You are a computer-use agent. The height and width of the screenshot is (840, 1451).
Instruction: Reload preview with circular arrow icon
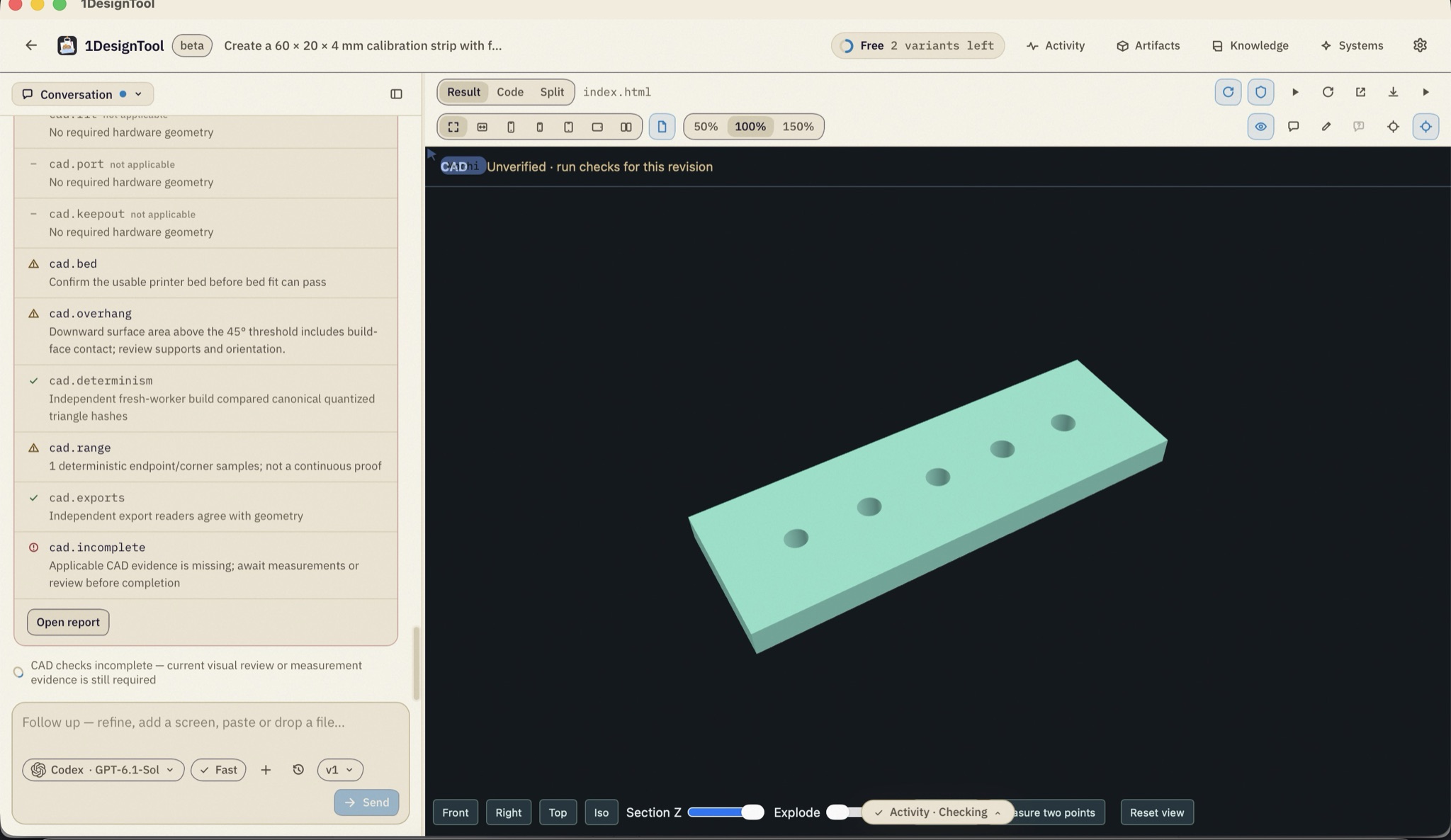coord(1328,92)
